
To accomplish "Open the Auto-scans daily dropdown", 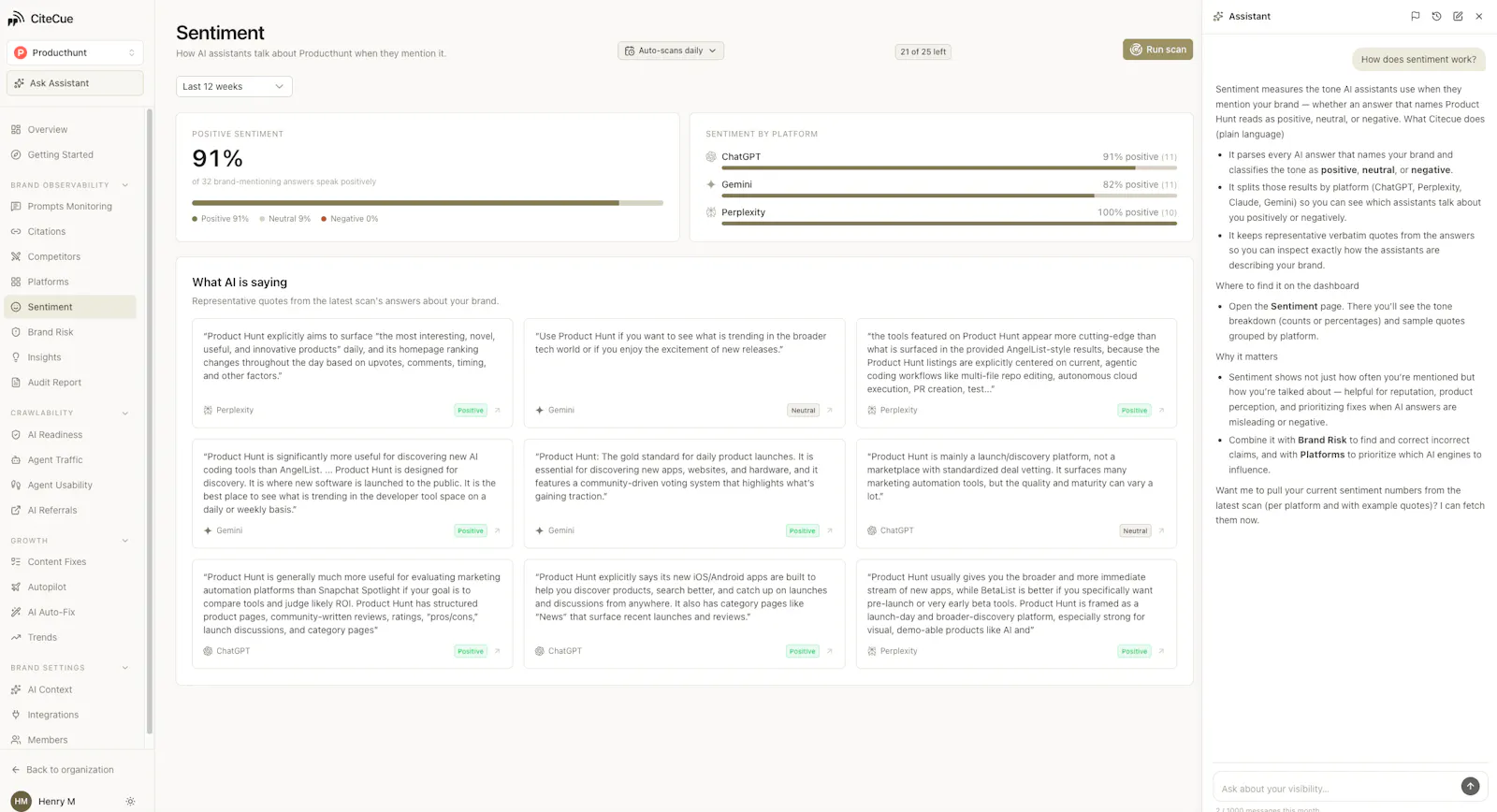I will [x=671, y=51].
